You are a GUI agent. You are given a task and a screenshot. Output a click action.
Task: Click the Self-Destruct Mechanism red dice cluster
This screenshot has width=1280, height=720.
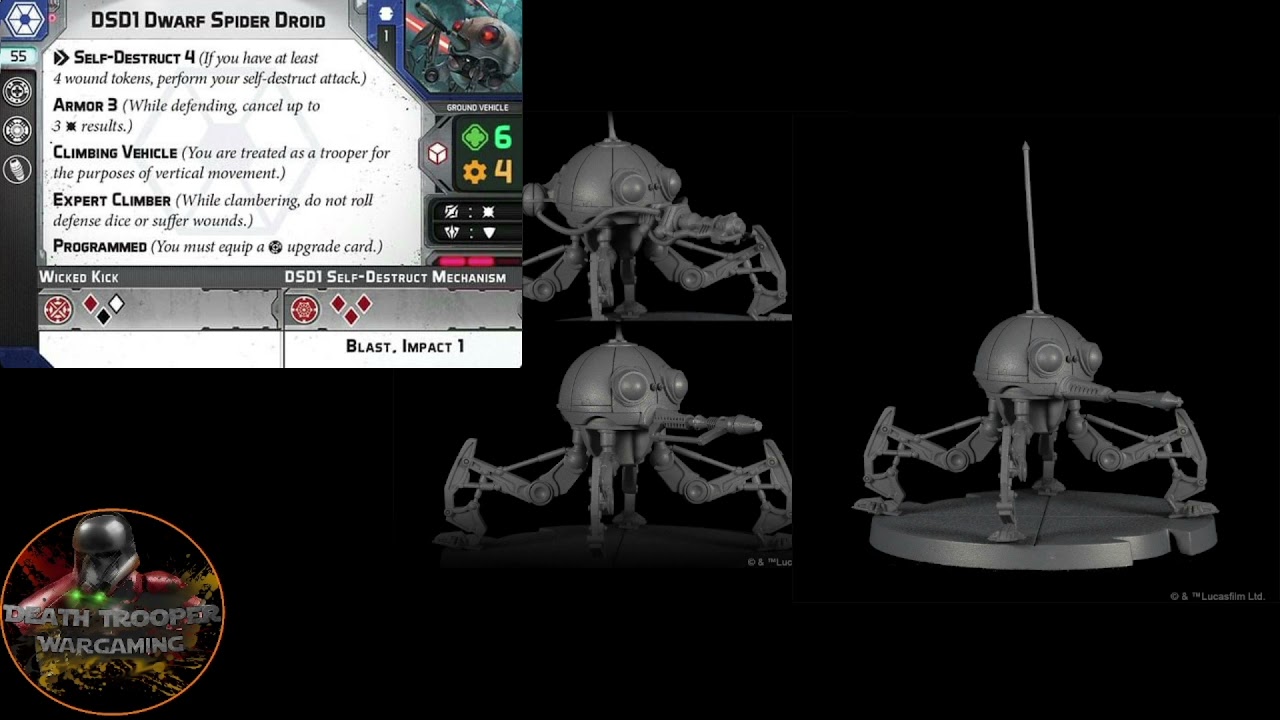tap(351, 309)
